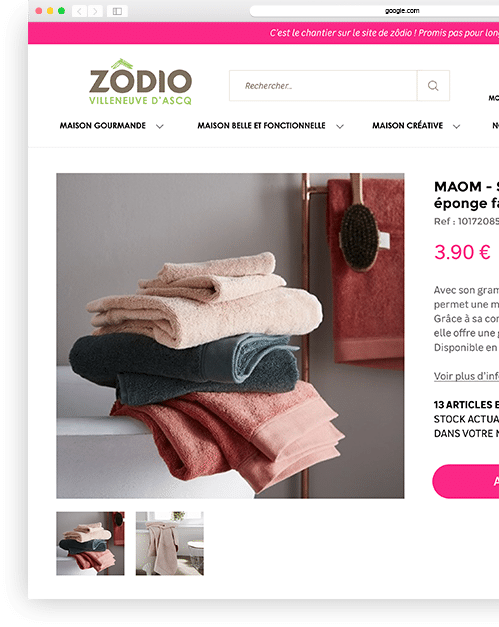Click the pink add-to-cart button
This screenshot has width=499, height=627.
(466, 481)
